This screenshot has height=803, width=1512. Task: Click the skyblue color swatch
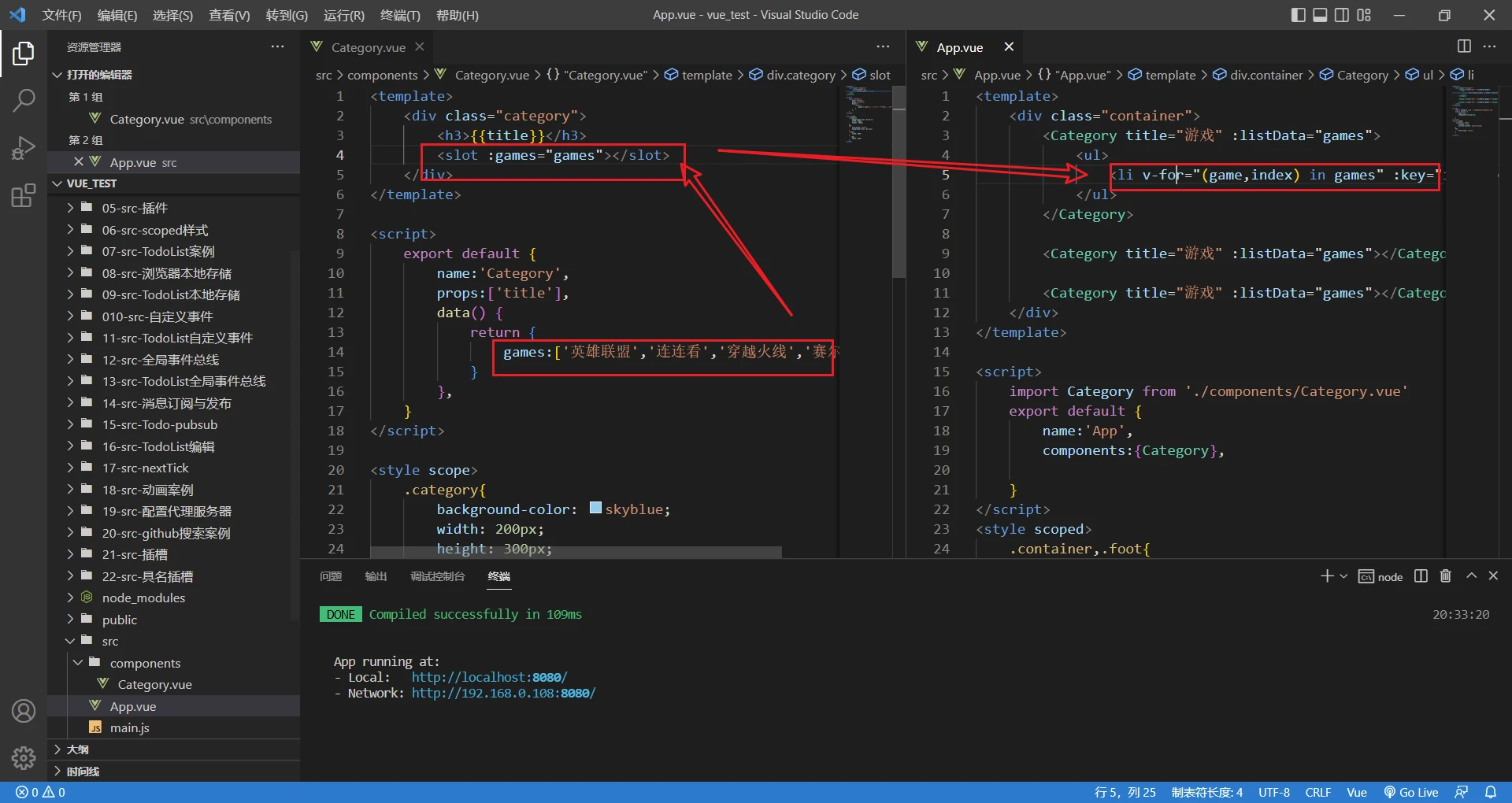595,509
